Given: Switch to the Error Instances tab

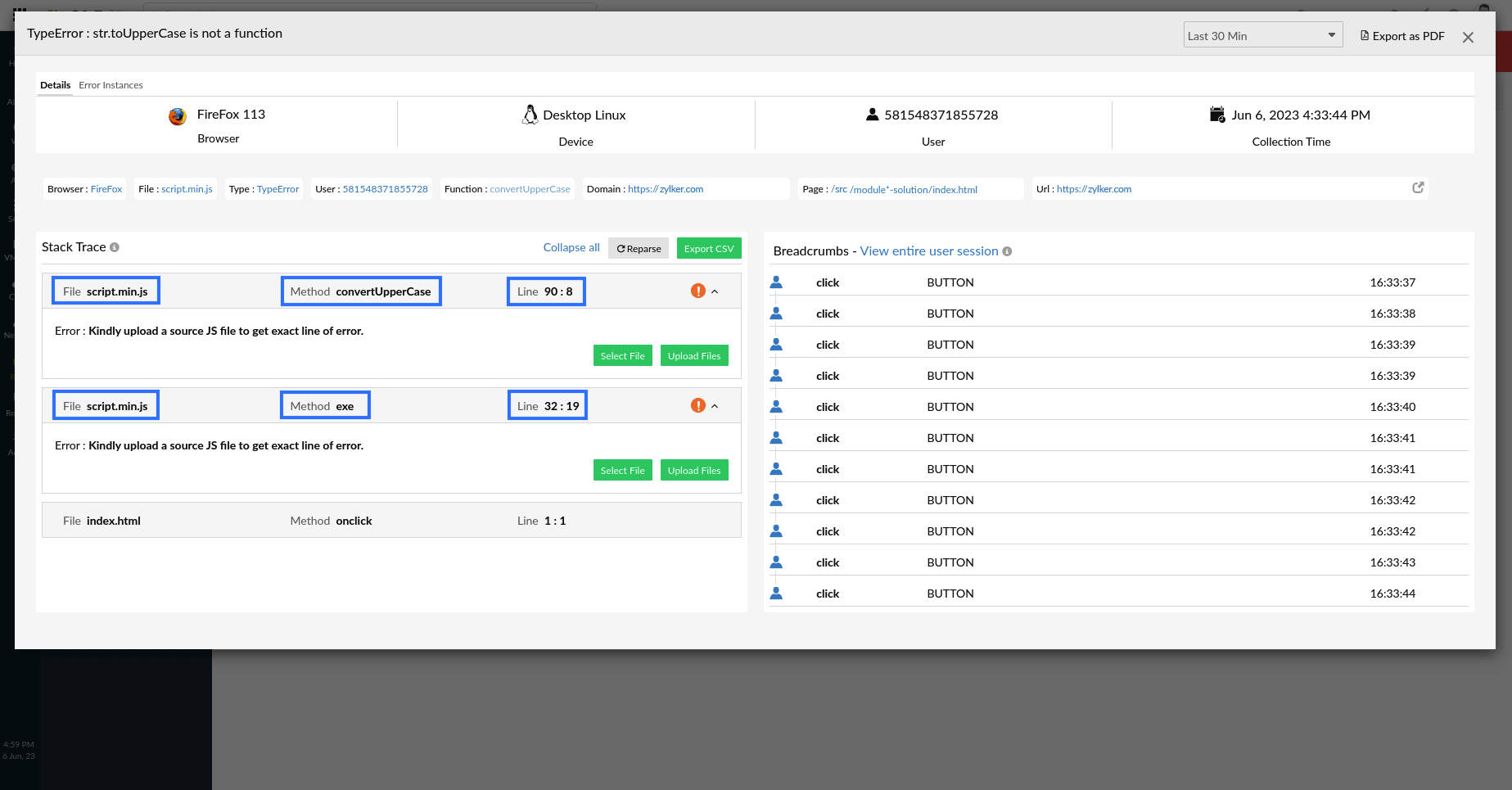Looking at the screenshot, I should [x=111, y=85].
